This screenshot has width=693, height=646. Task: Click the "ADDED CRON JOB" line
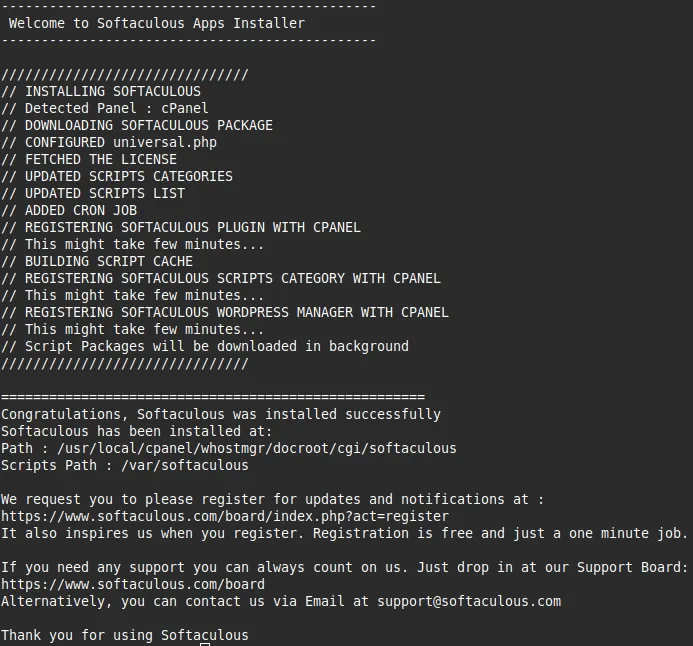(x=80, y=210)
